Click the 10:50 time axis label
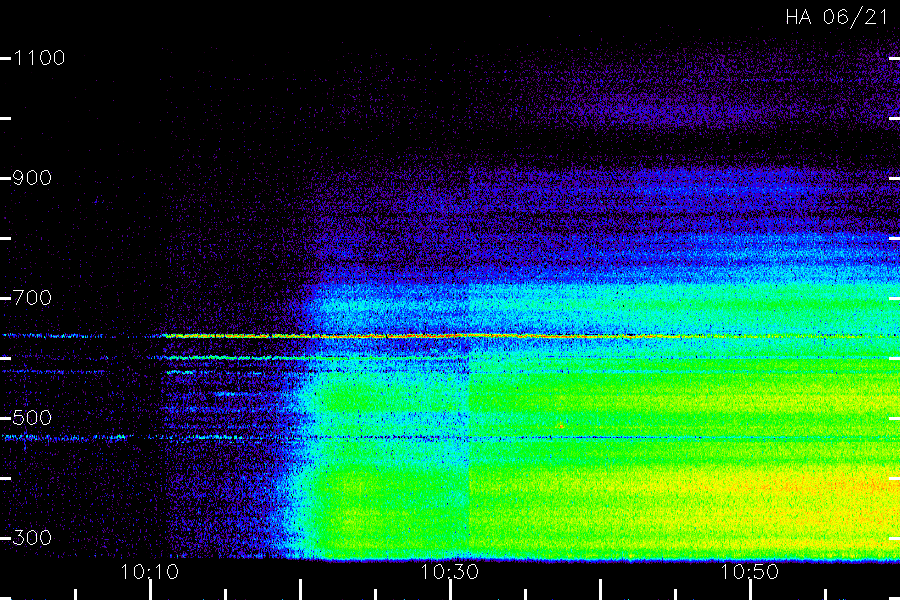Image resolution: width=900 pixels, height=600 pixels. (x=750, y=572)
